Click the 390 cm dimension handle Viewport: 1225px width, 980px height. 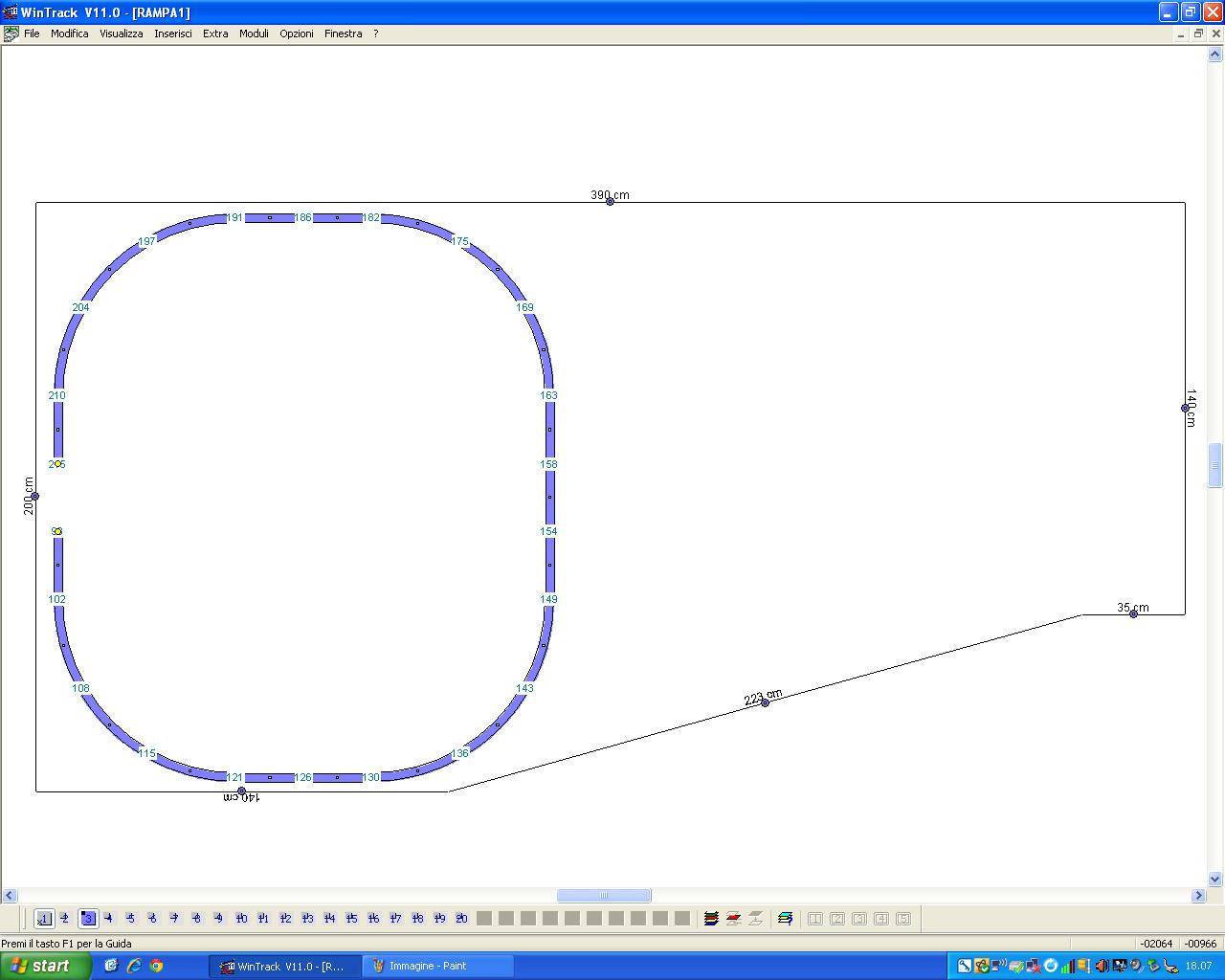(610, 201)
